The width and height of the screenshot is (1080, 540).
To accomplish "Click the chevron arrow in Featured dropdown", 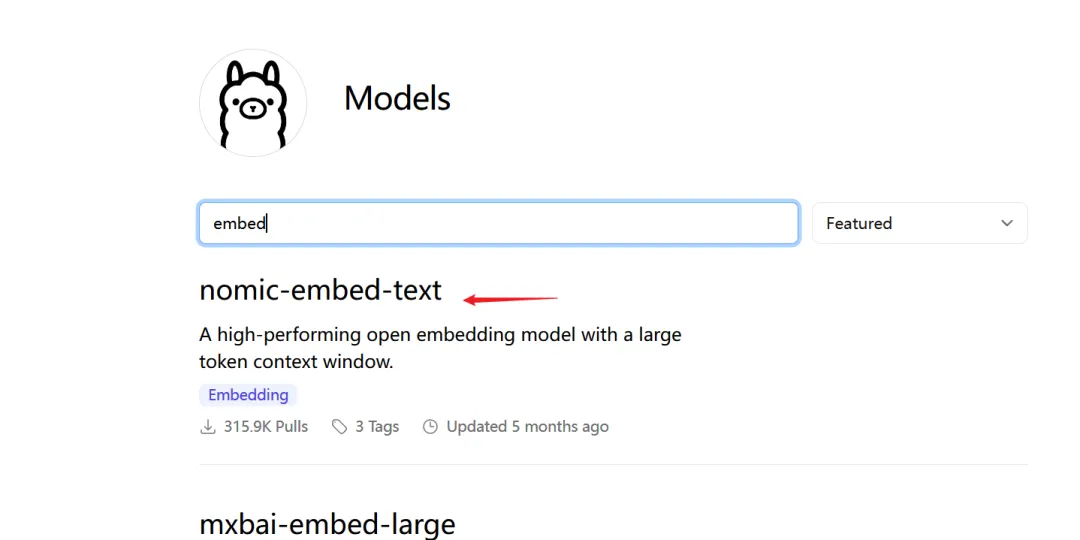I will [x=1007, y=223].
